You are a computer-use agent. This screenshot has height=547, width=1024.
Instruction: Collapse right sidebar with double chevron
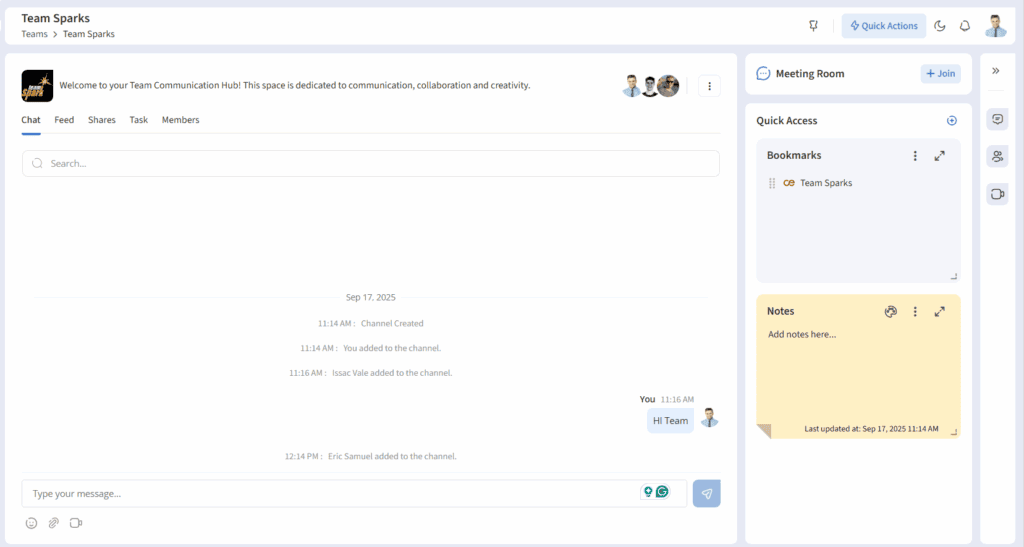(996, 71)
